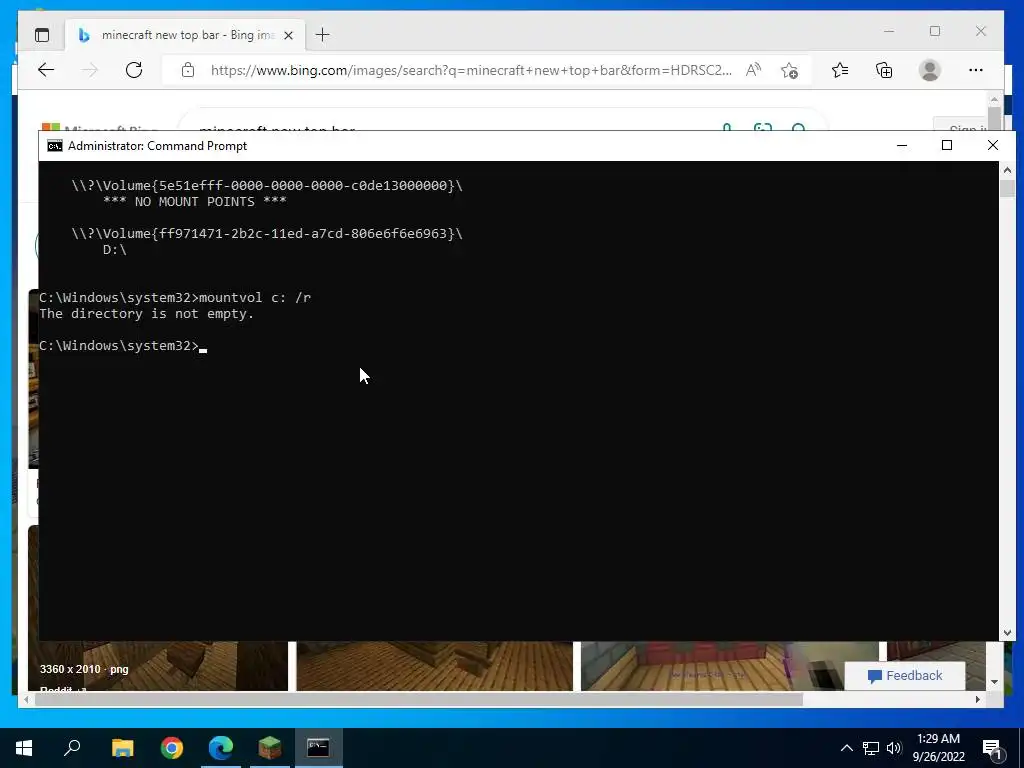This screenshot has height=768, width=1024.
Task: Minimize the Command Prompt window
Action: tap(902, 146)
